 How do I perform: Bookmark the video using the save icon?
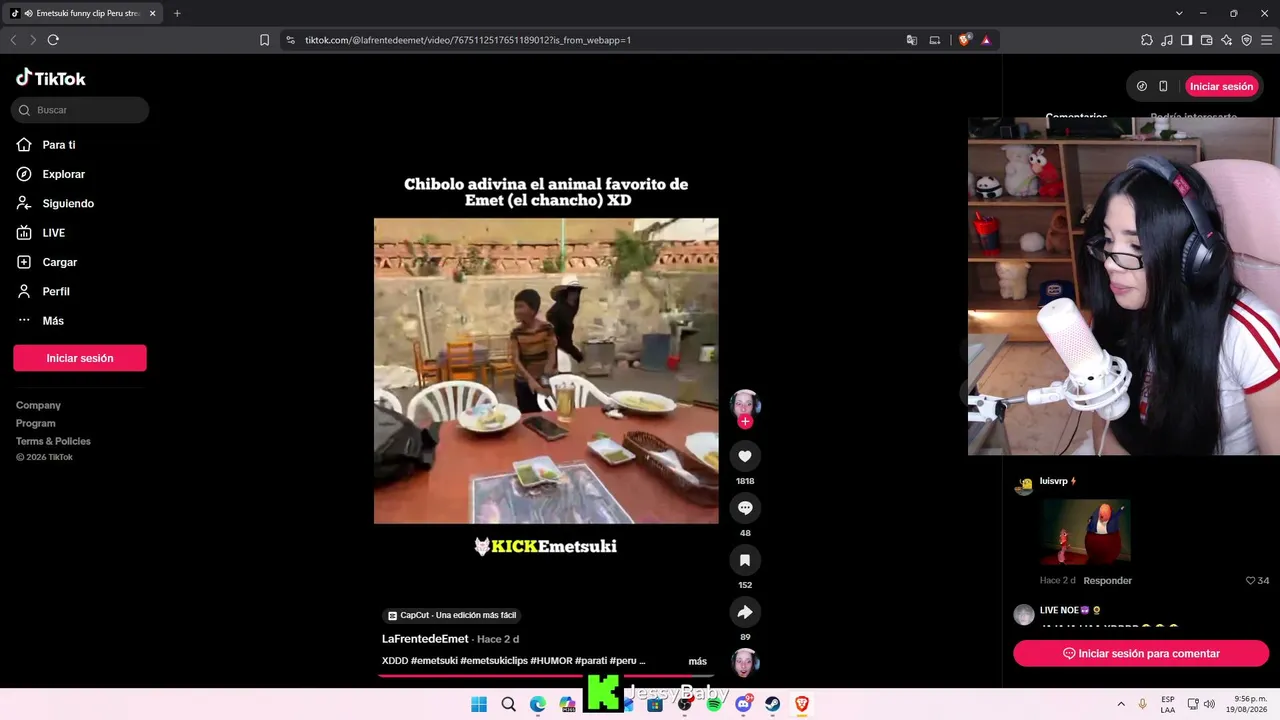[x=745, y=560]
